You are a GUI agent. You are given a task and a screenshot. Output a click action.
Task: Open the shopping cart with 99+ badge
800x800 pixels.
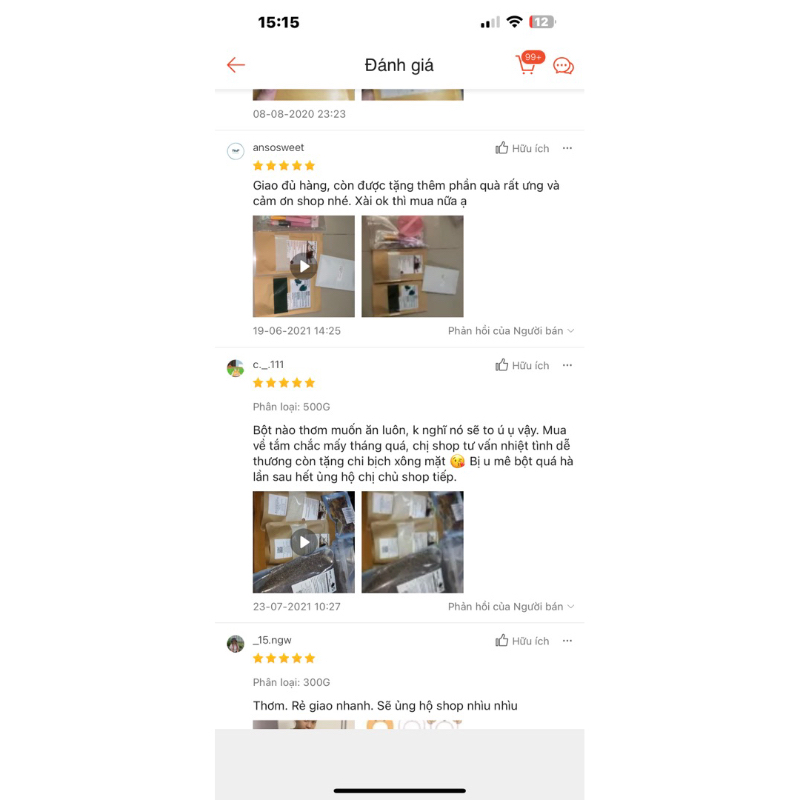[x=529, y=63]
